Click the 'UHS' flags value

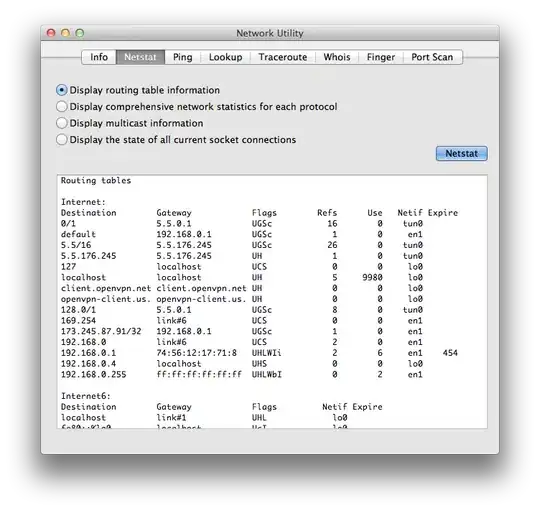(x=259, y=364)
